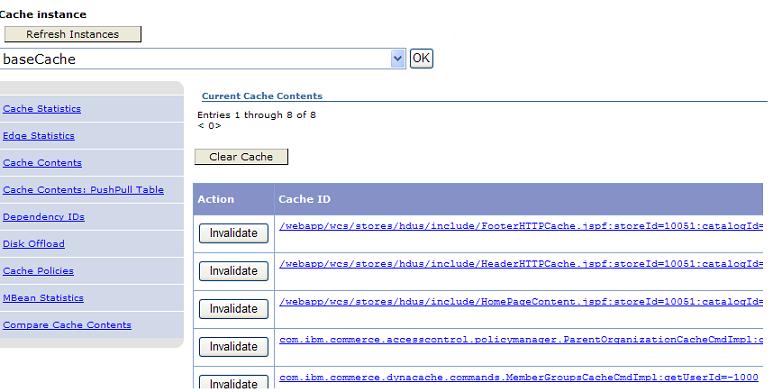Screen dimensions: 773x392
Task: Open the MemberGroupsCacheCmdImpl cache ID link
Action: [519, 378]
